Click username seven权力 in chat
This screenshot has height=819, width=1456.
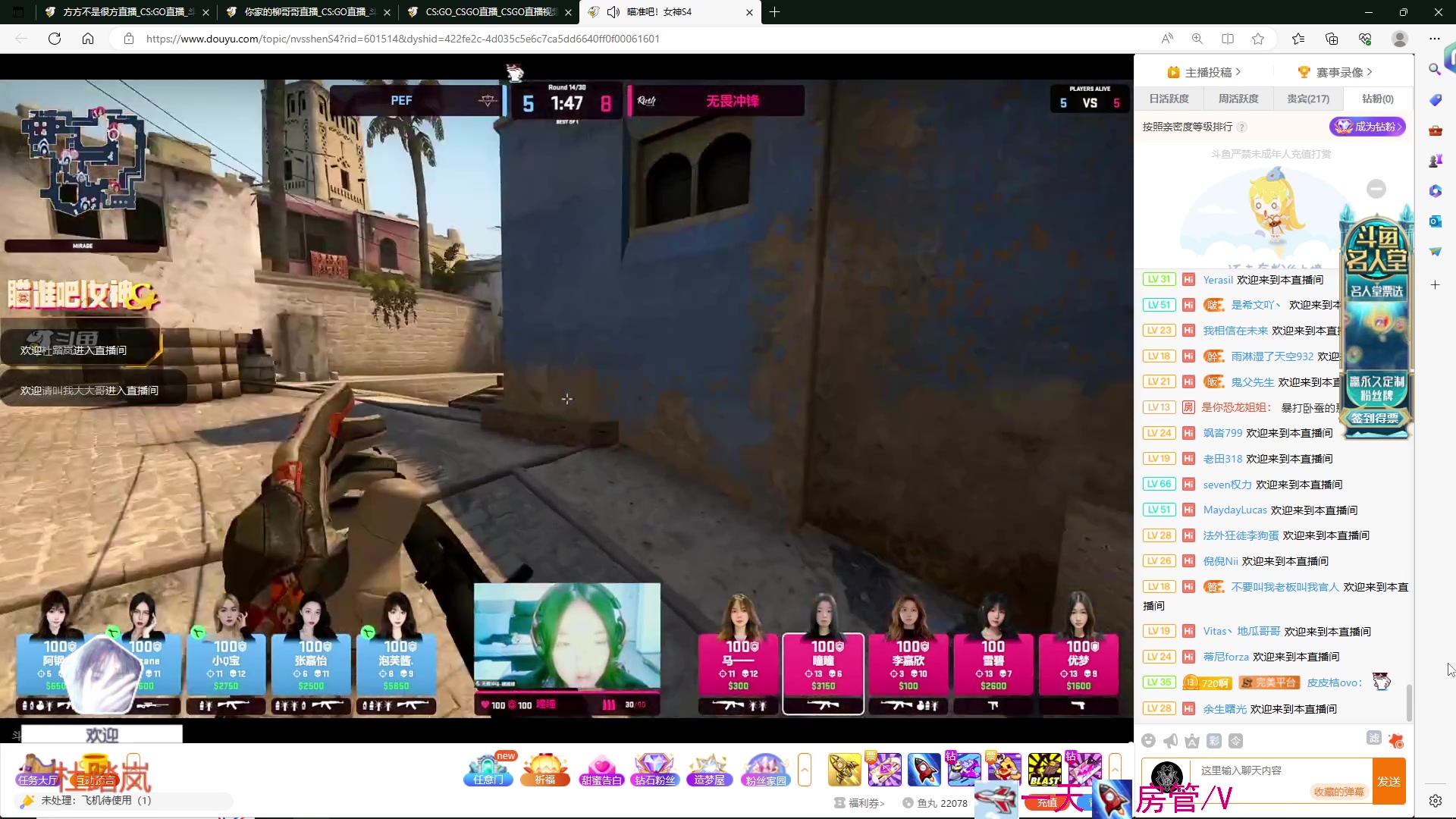(1227, 485)
